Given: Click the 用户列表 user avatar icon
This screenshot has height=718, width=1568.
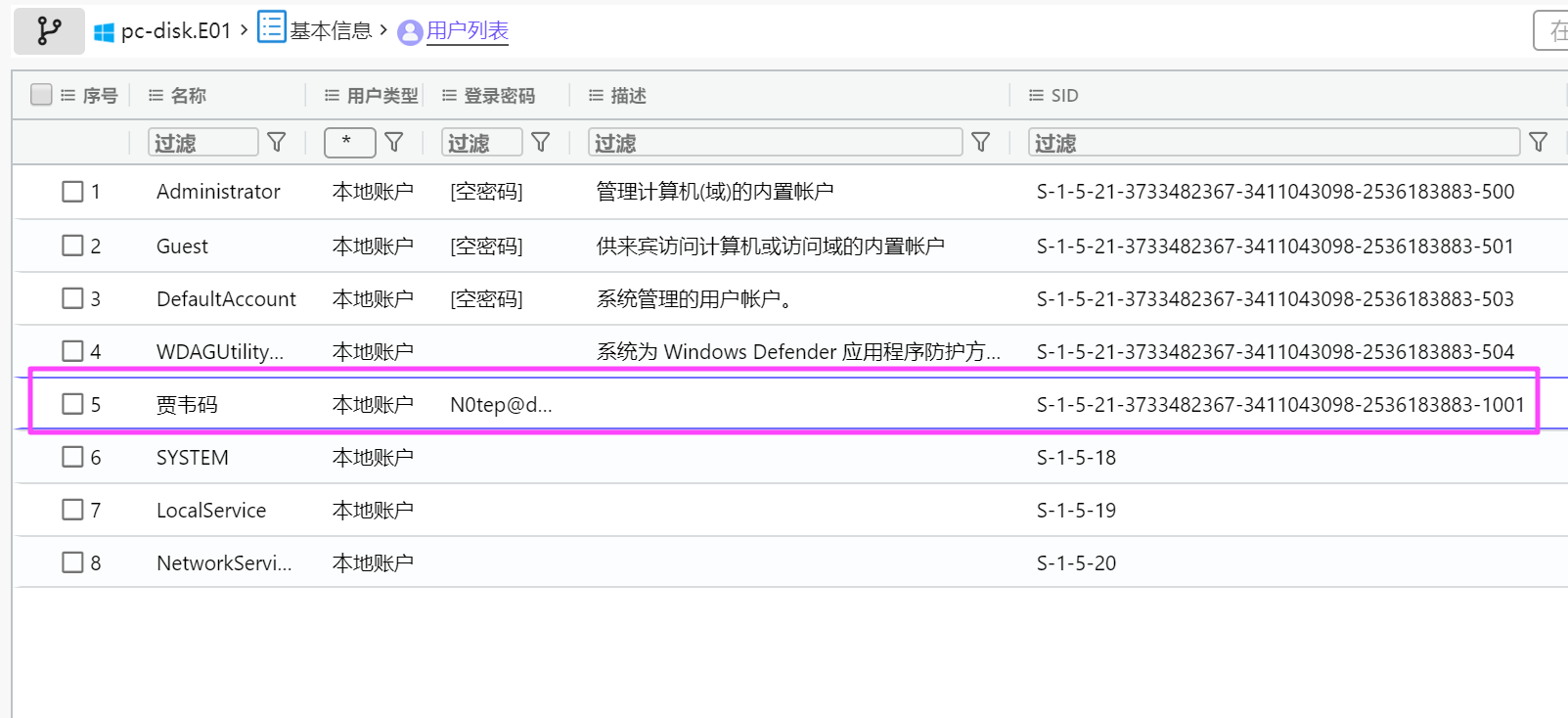Looking at the screenshot, I should click(x=410, y=32).
